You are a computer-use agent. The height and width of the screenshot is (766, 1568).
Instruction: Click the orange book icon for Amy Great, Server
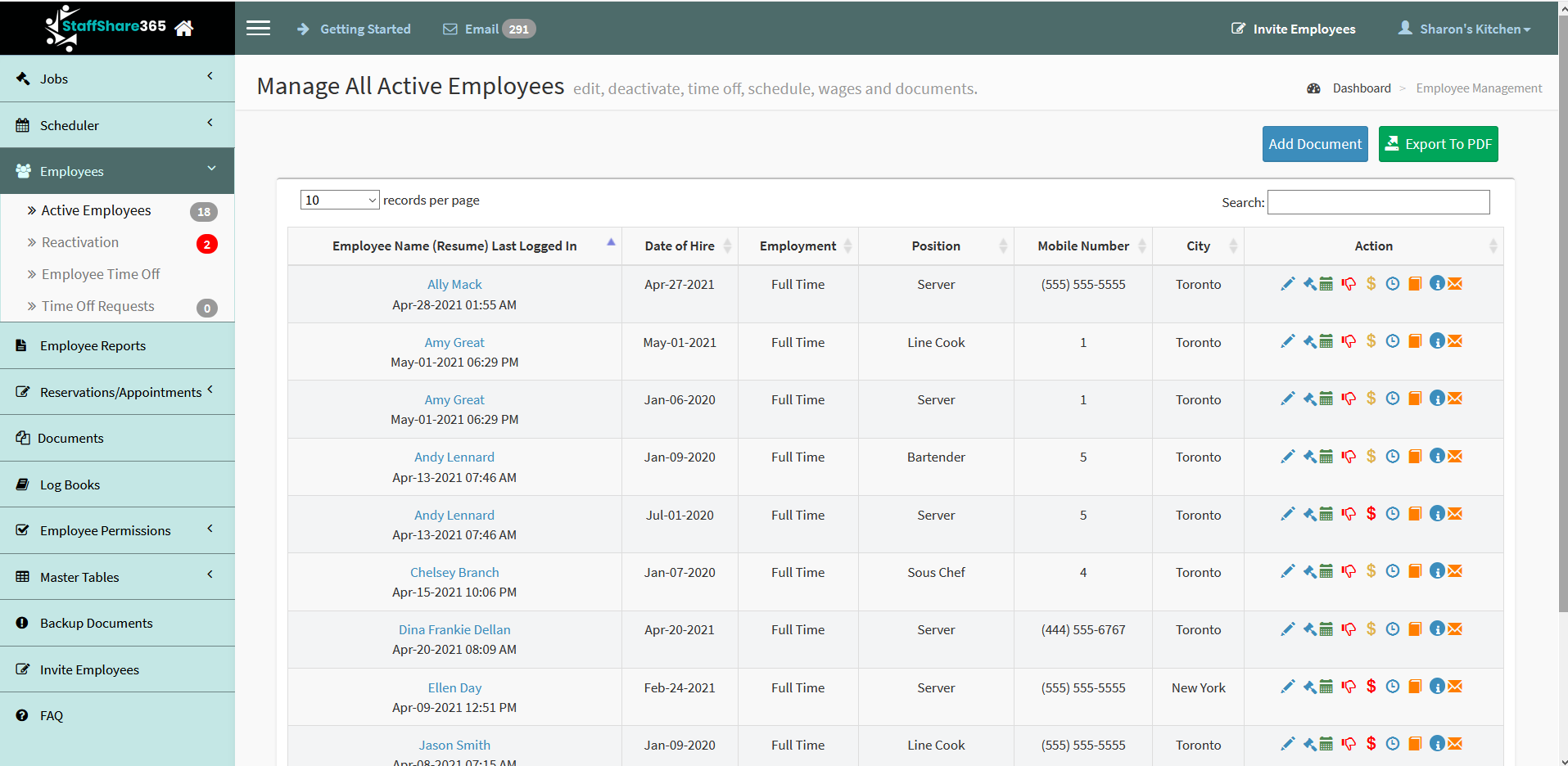[1415, 399]
